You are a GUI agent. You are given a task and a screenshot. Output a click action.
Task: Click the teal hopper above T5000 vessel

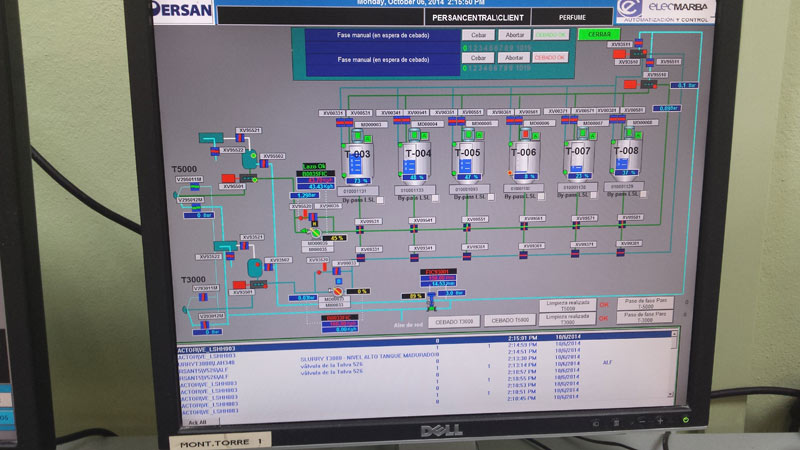pos(211,138)
